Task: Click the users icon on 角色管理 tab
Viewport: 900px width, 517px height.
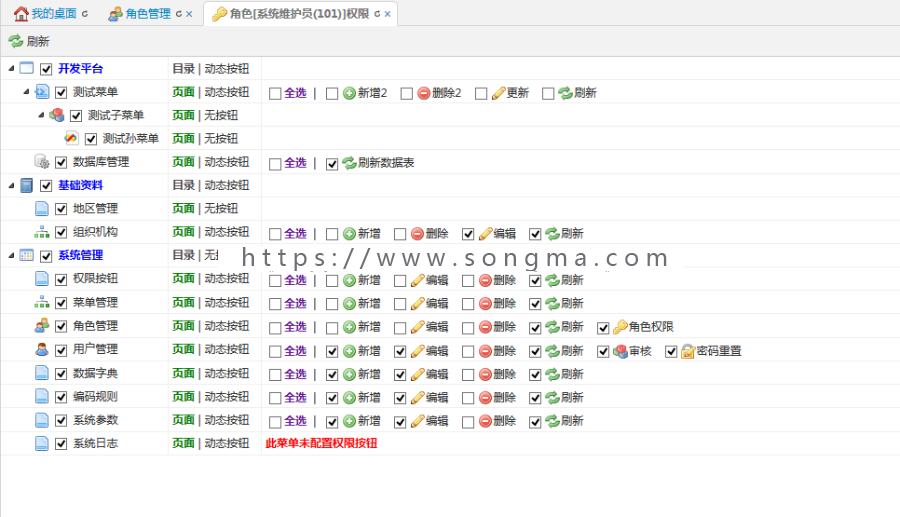Action: (x=115, y=14)
